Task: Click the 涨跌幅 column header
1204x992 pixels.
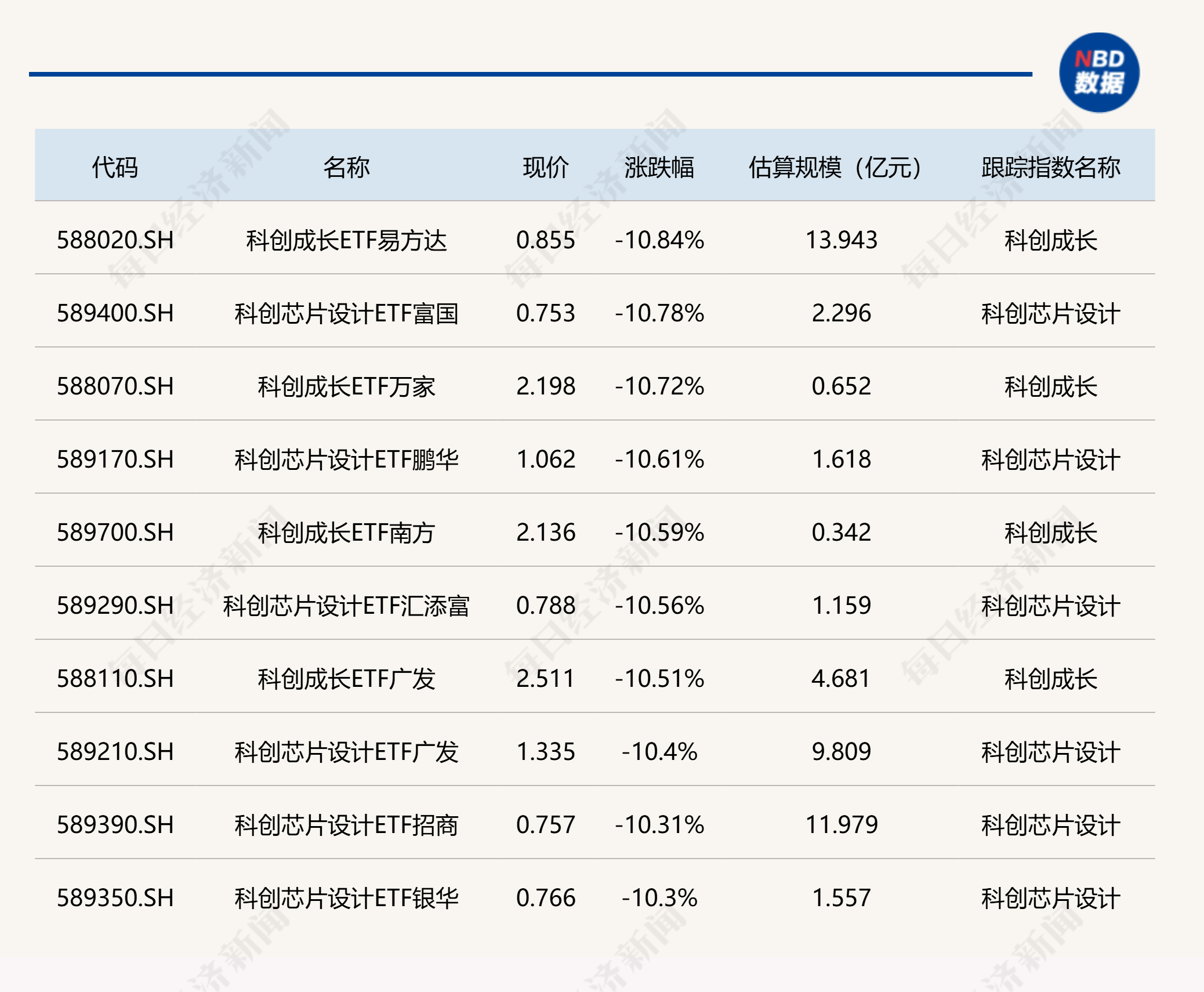Action: click(659, 168)
